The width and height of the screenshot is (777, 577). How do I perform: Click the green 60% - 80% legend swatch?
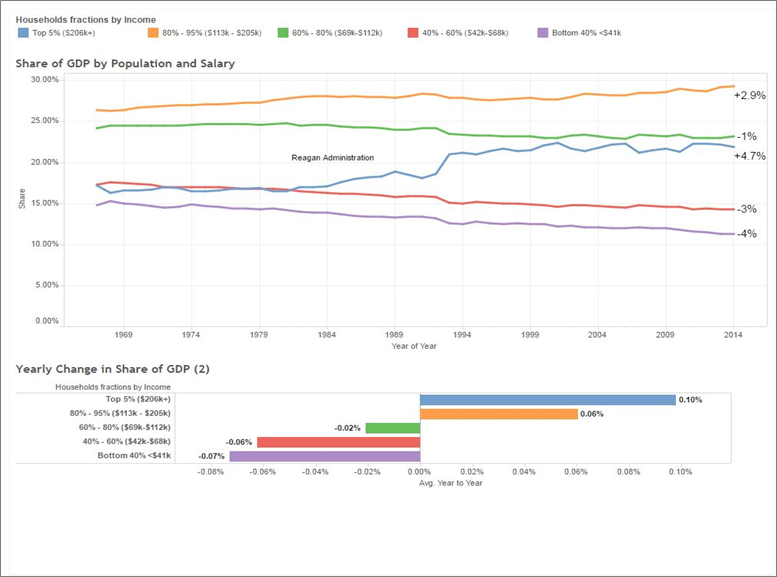[x=282, y=33]
